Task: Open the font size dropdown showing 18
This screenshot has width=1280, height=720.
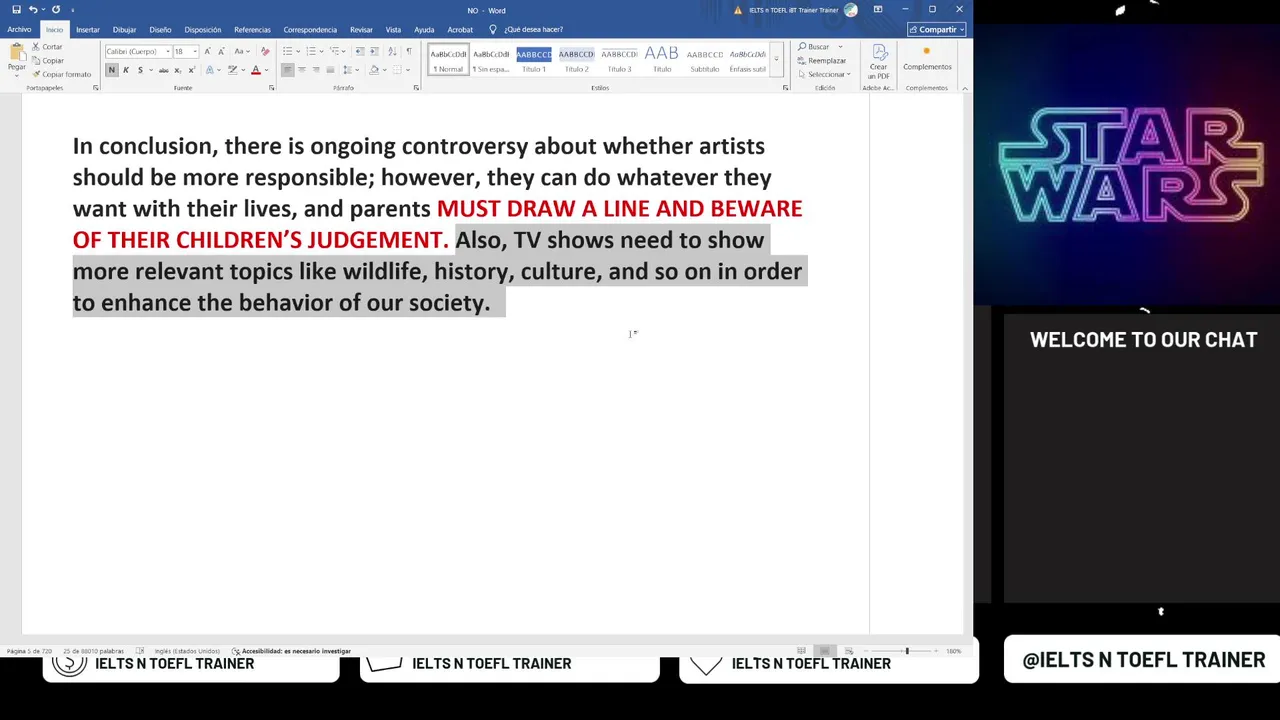Action: coord(194,51)
